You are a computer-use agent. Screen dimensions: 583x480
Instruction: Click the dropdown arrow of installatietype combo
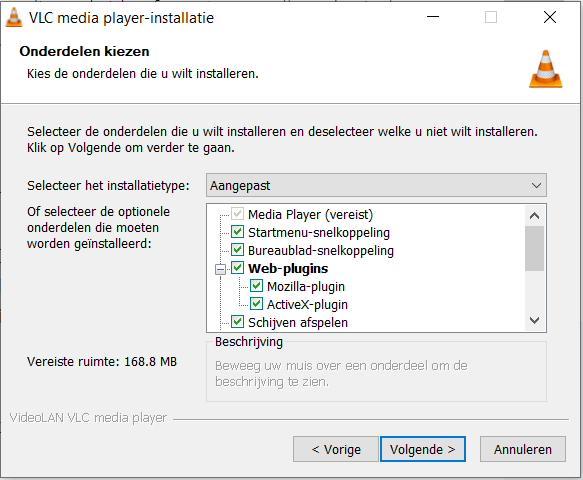[536, 185]
